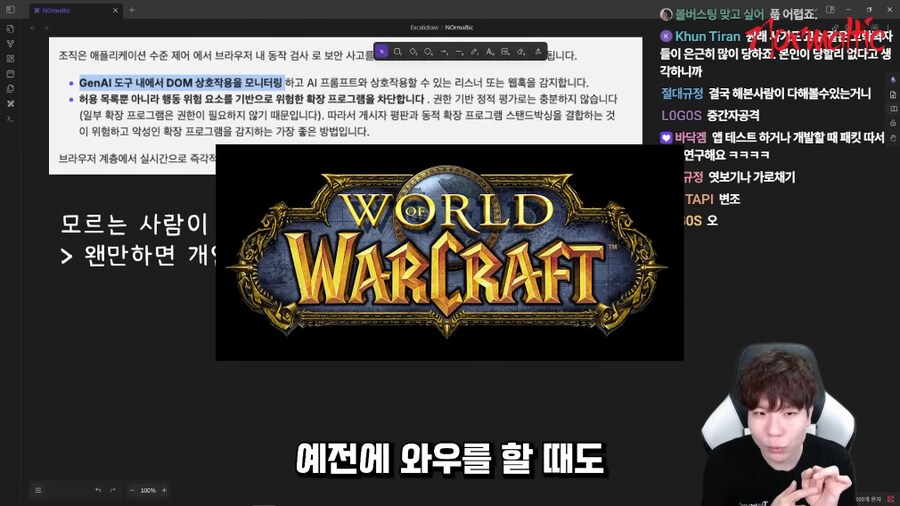Click the Excalidraw breadcrumb folder
This screenshot has width=900, height=506.
tap(424, 28)
